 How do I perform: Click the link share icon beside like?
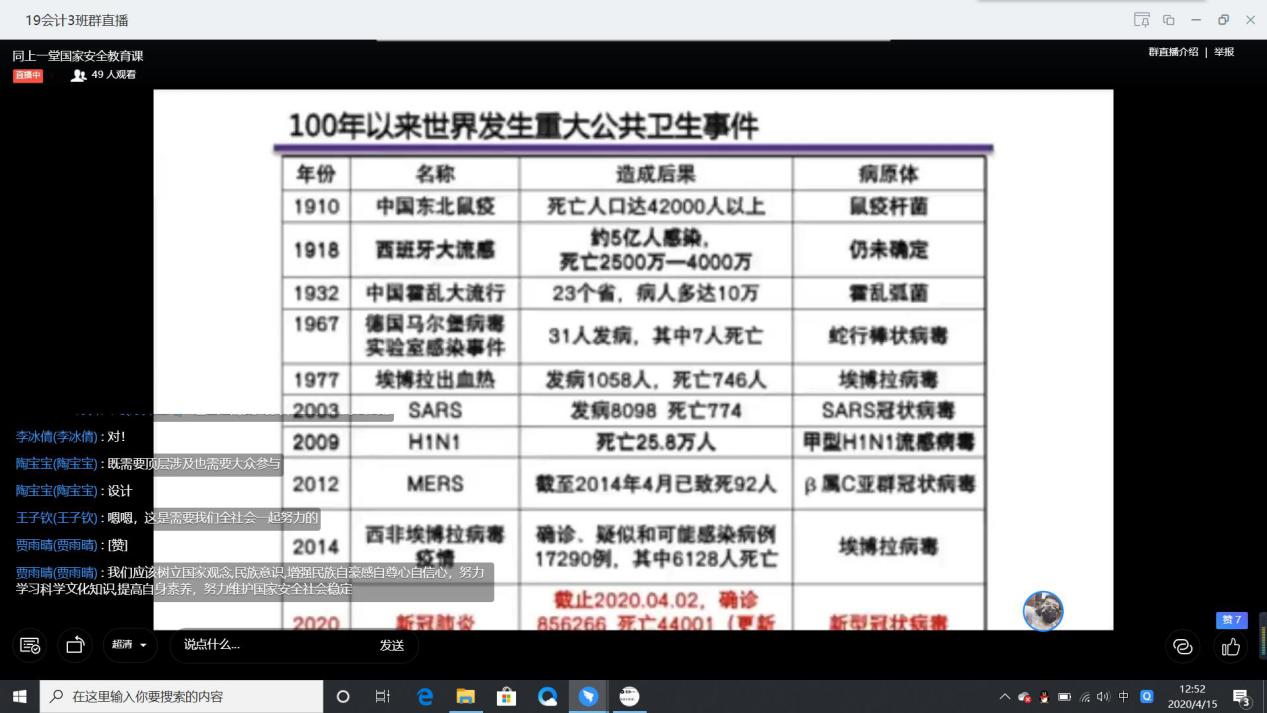click(1183, 646)
